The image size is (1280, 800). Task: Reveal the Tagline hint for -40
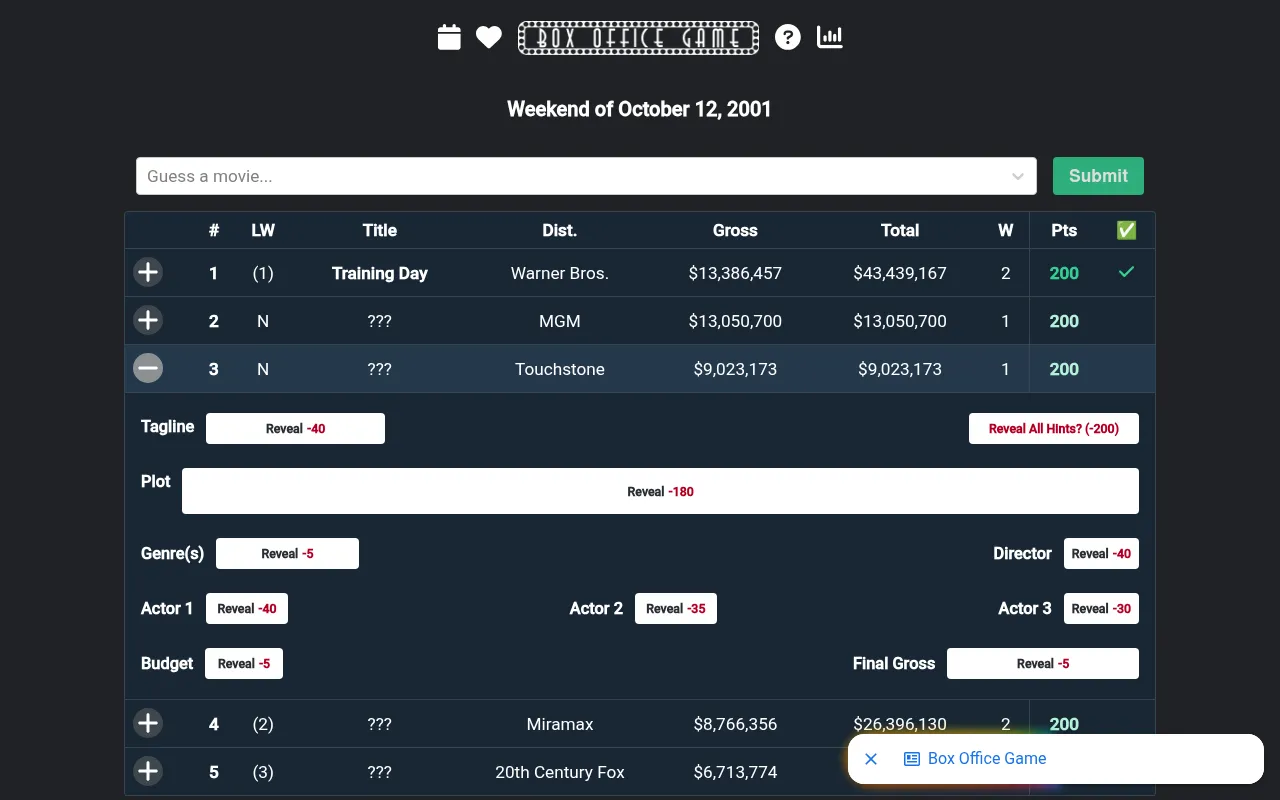pyautogui.click(x=295, y=428)
